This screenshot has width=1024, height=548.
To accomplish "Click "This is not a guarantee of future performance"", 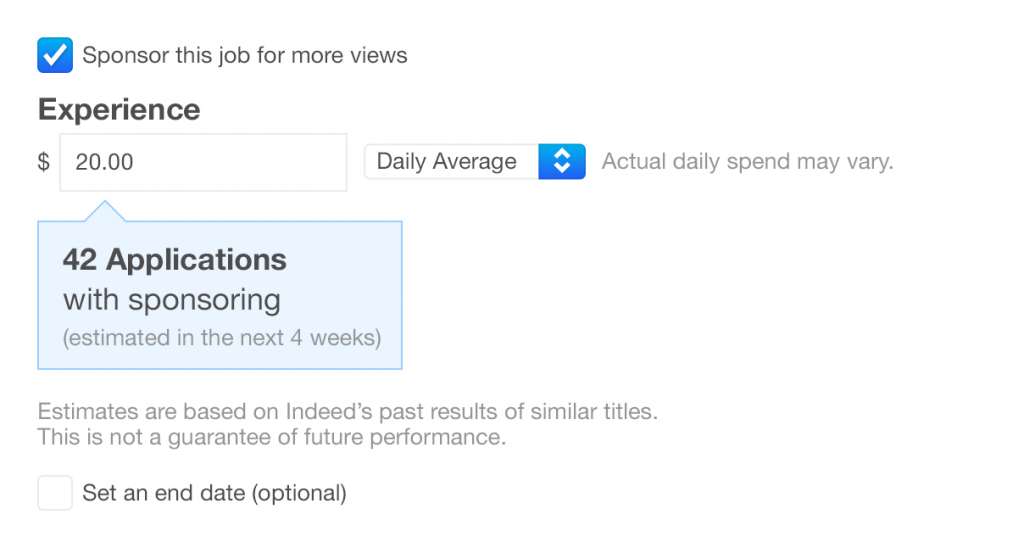I will point(270,437).
